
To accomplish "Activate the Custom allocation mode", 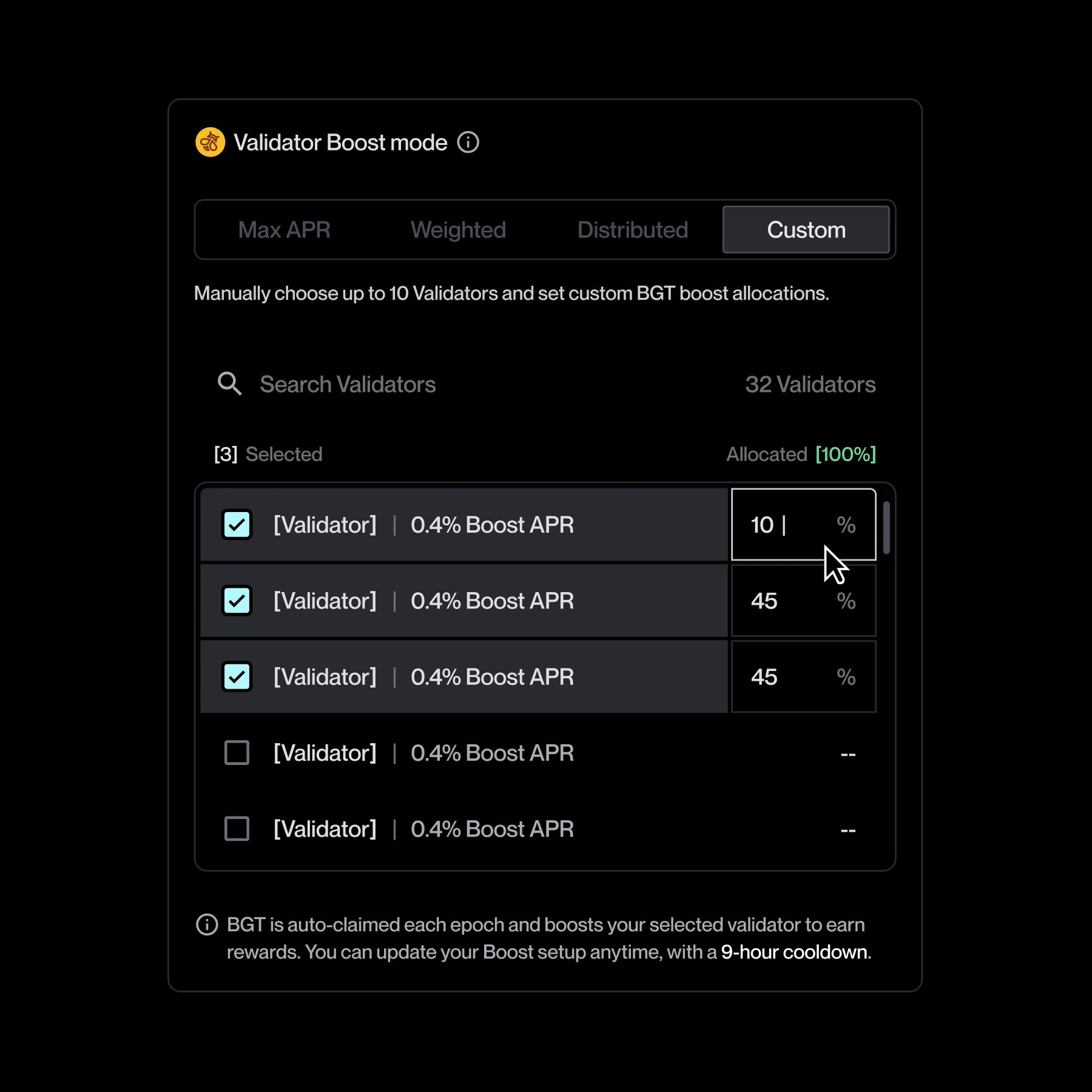I will click(806, 230).
